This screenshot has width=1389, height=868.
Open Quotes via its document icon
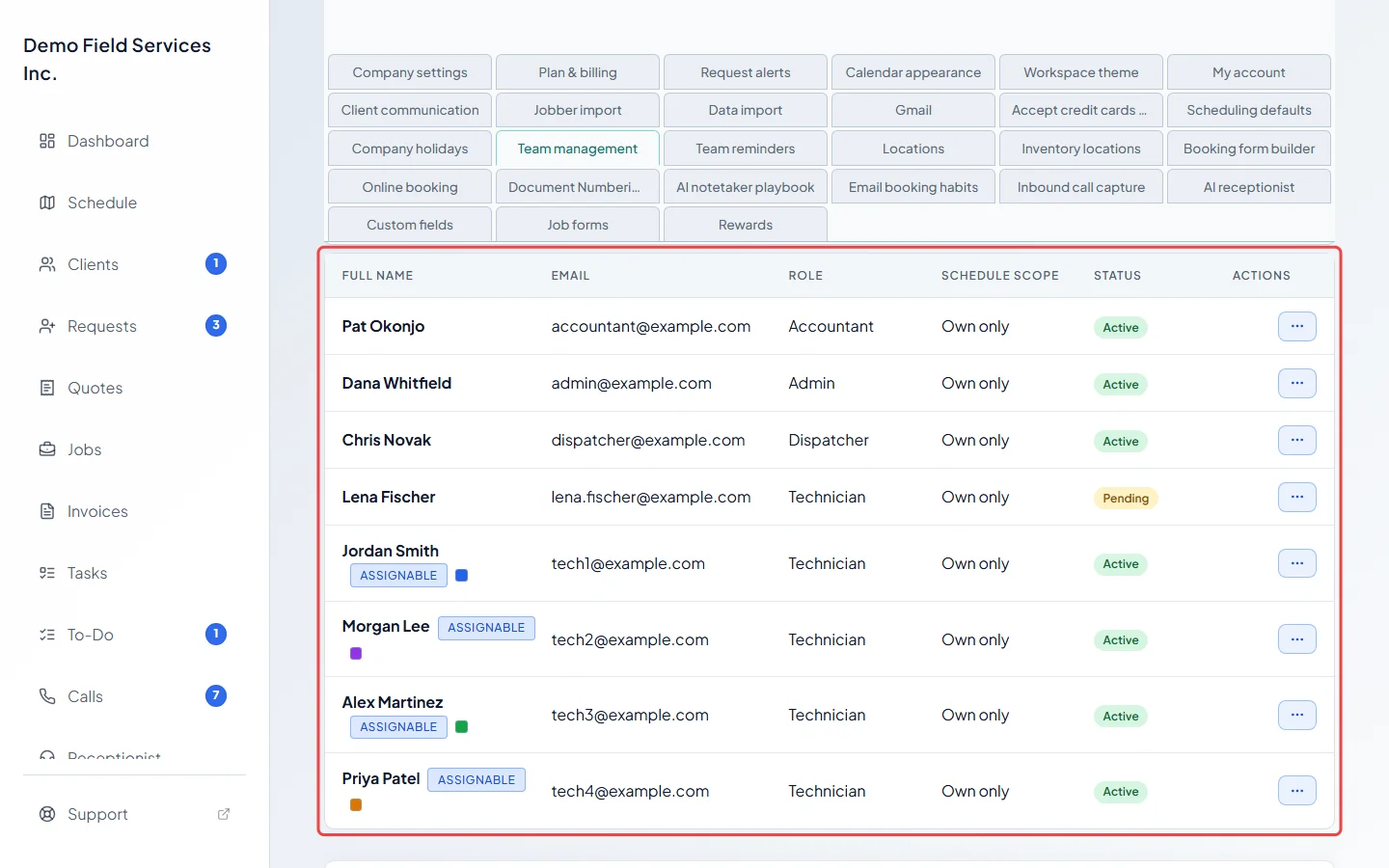click(47, 388)
